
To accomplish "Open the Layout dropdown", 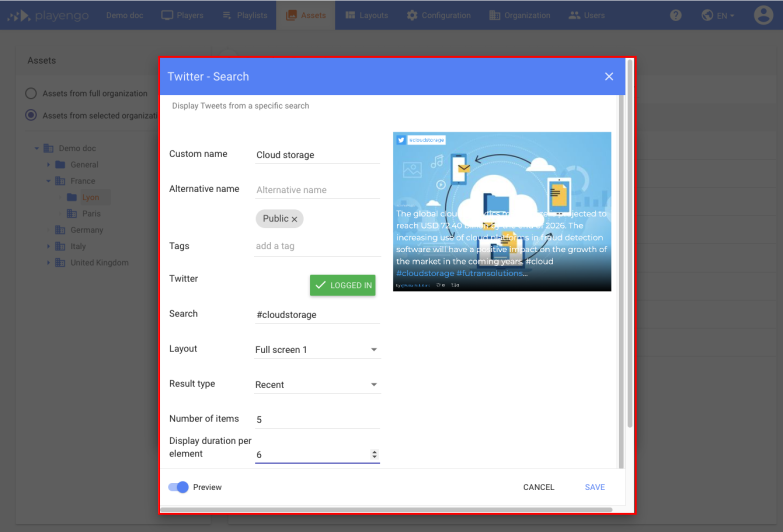I will pos(317,350).
